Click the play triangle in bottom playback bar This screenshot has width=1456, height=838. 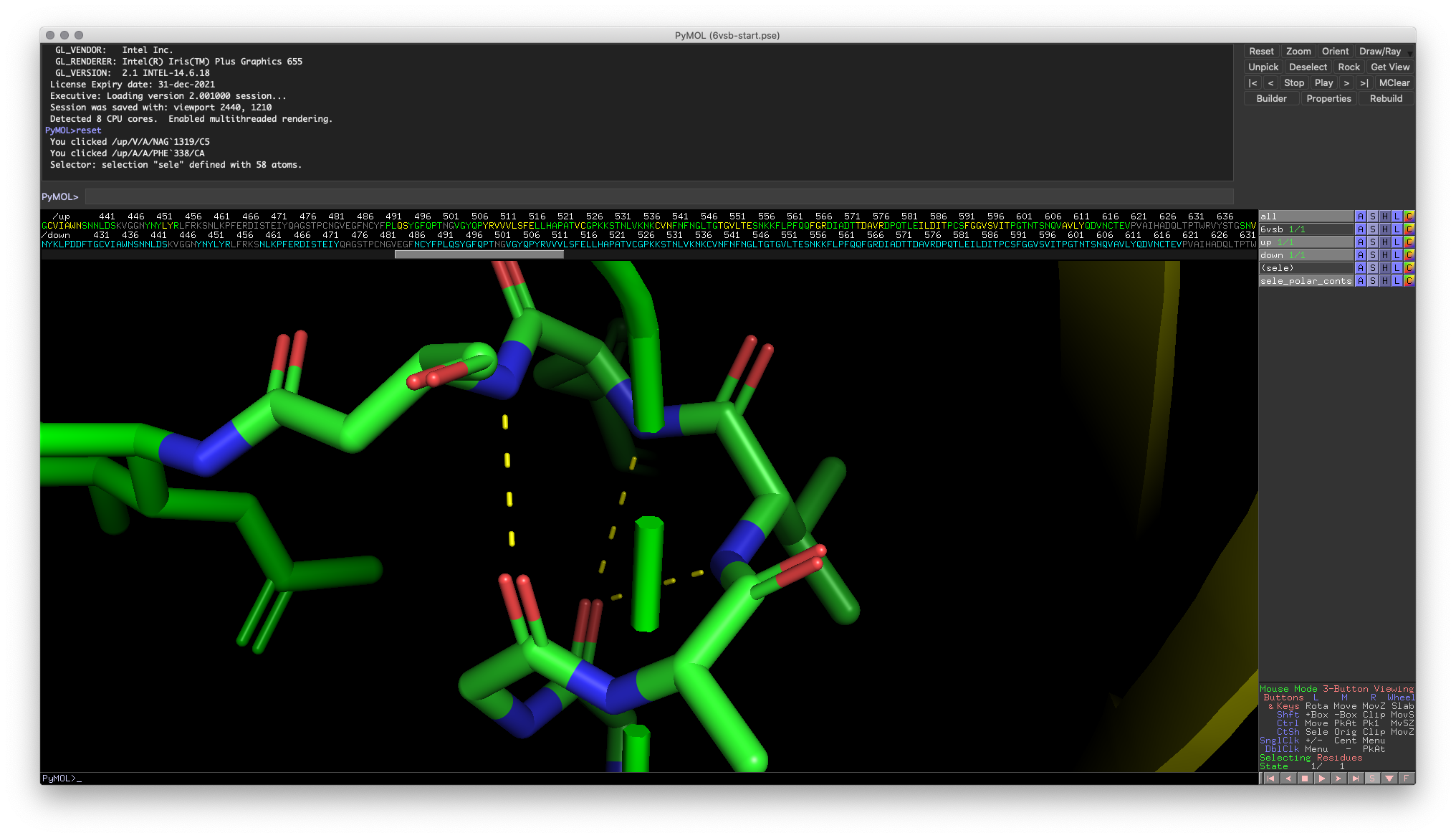pos(1322,779)
